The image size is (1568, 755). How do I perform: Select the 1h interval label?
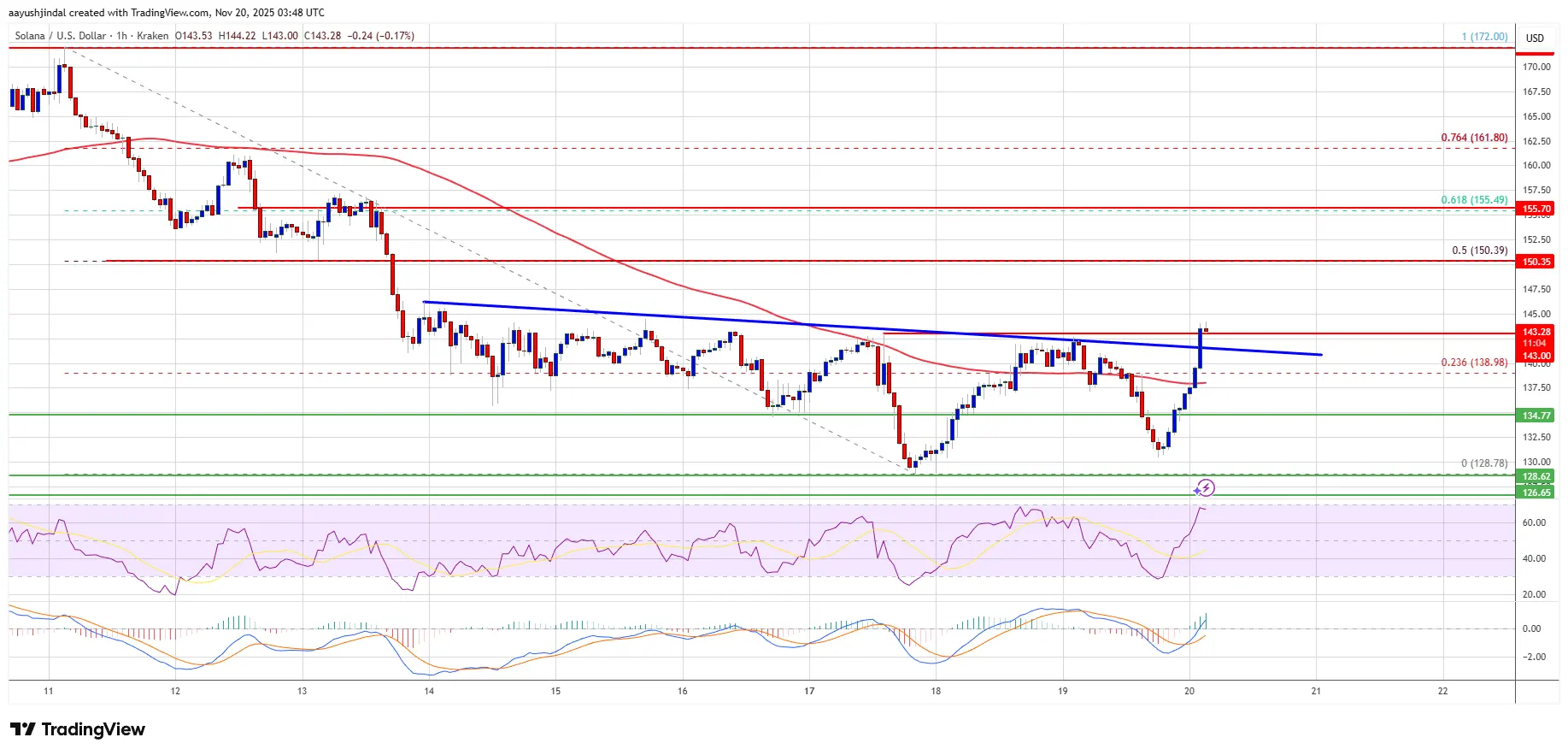pyautogui.click(x=121, y=36)
